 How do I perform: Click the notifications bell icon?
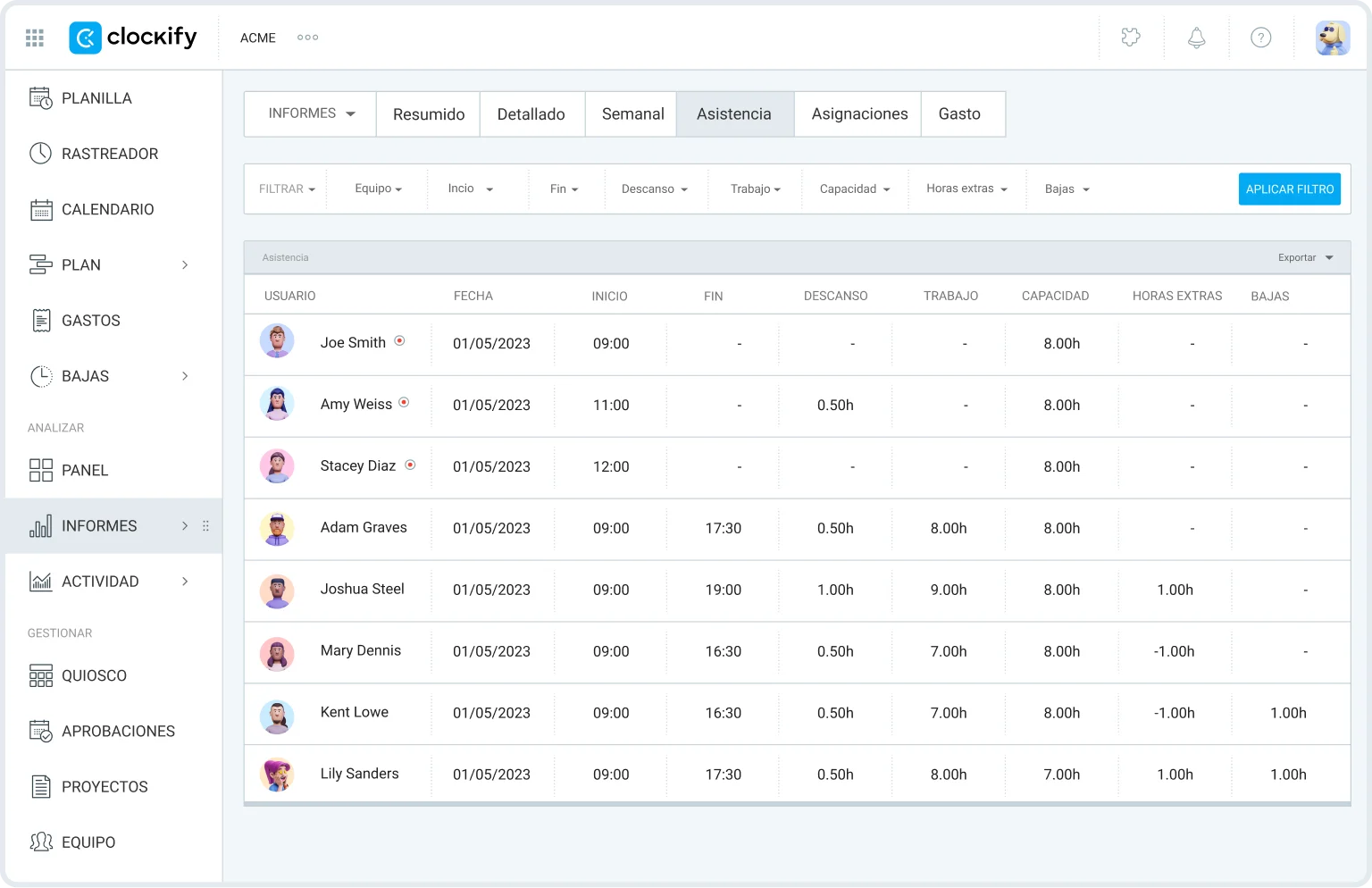[1196, 38]
